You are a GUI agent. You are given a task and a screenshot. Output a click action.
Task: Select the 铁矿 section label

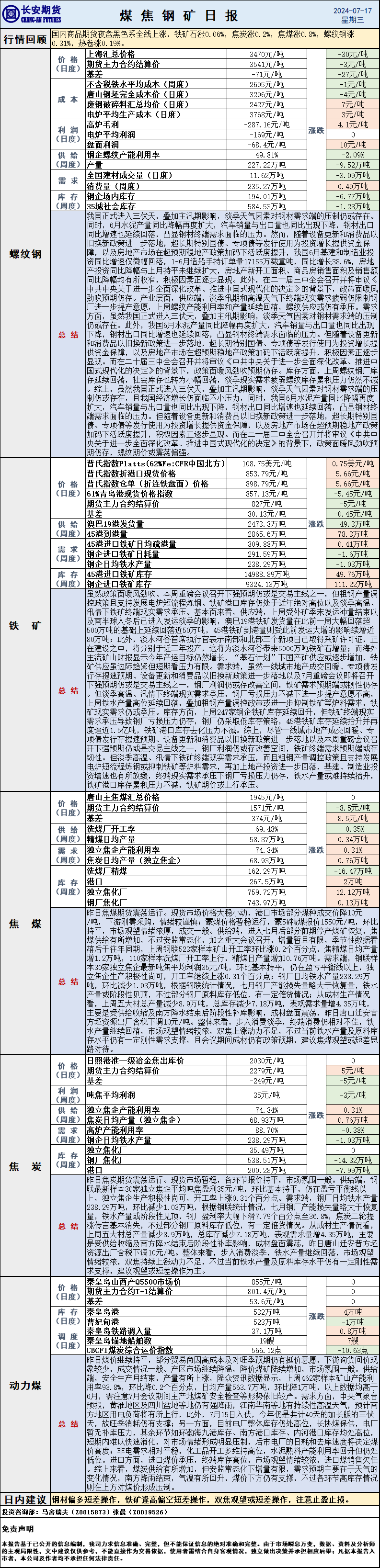tap(25, 625)
